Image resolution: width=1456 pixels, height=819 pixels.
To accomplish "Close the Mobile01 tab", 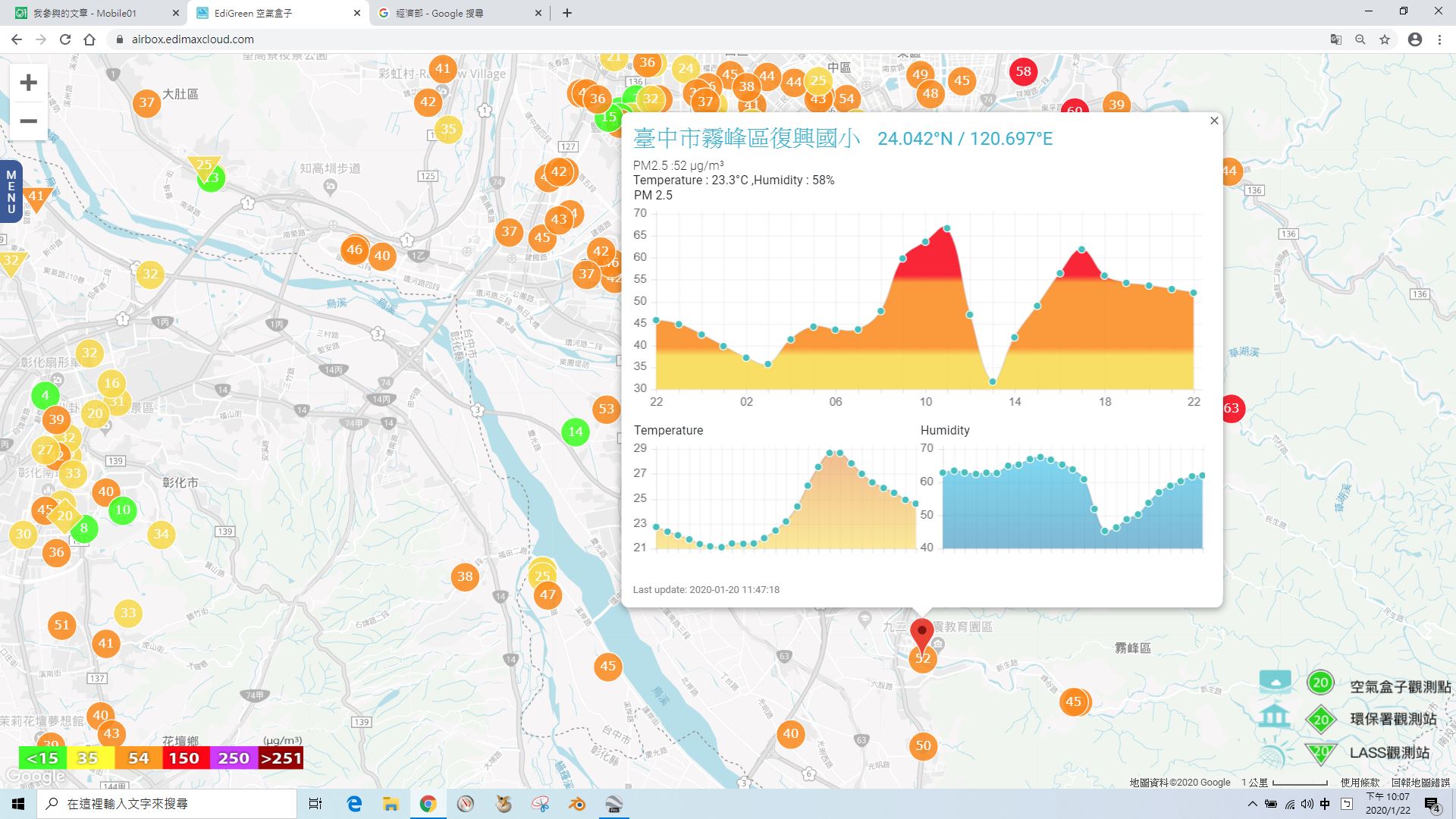I will (176, 13).
